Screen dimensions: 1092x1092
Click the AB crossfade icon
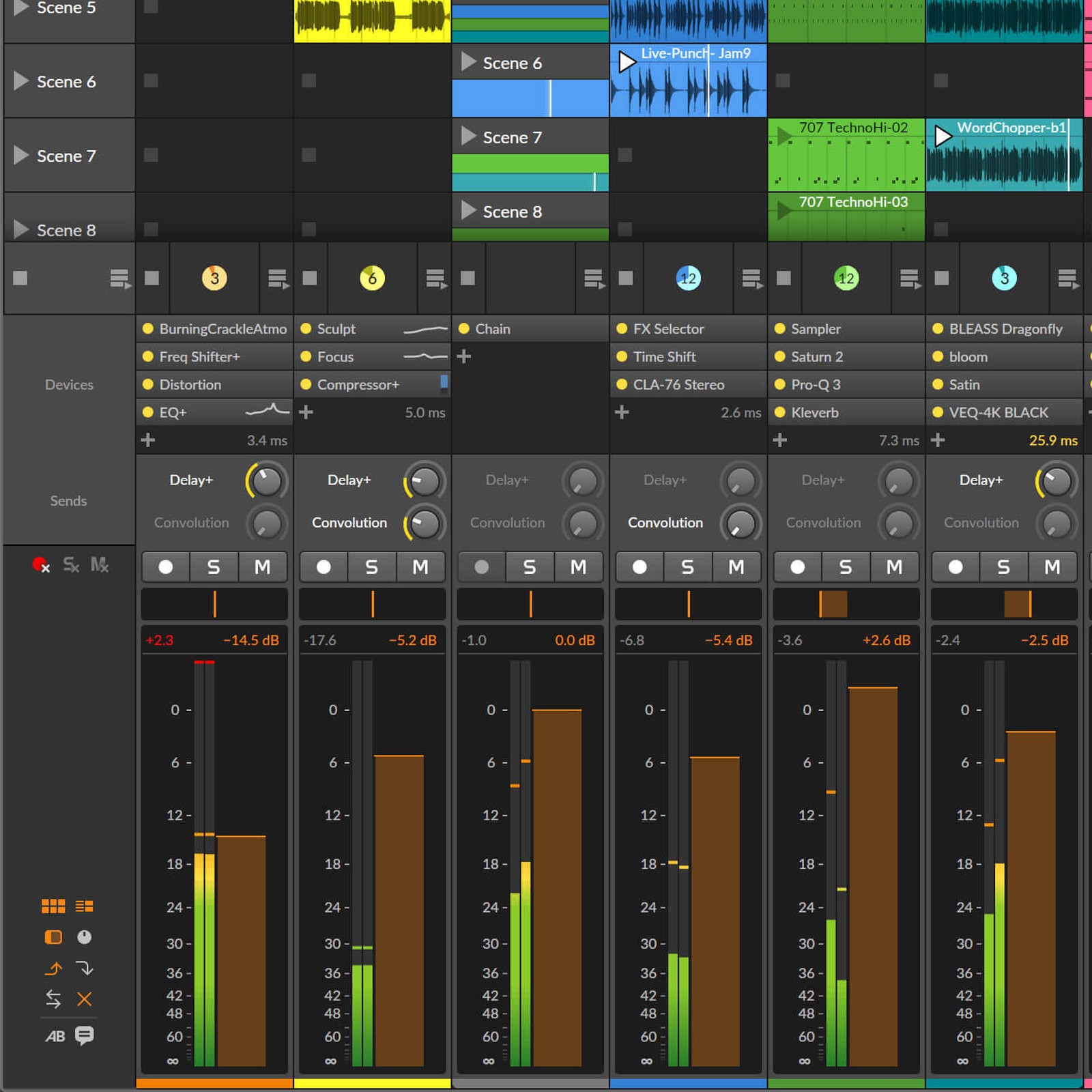coord(55,1036)
